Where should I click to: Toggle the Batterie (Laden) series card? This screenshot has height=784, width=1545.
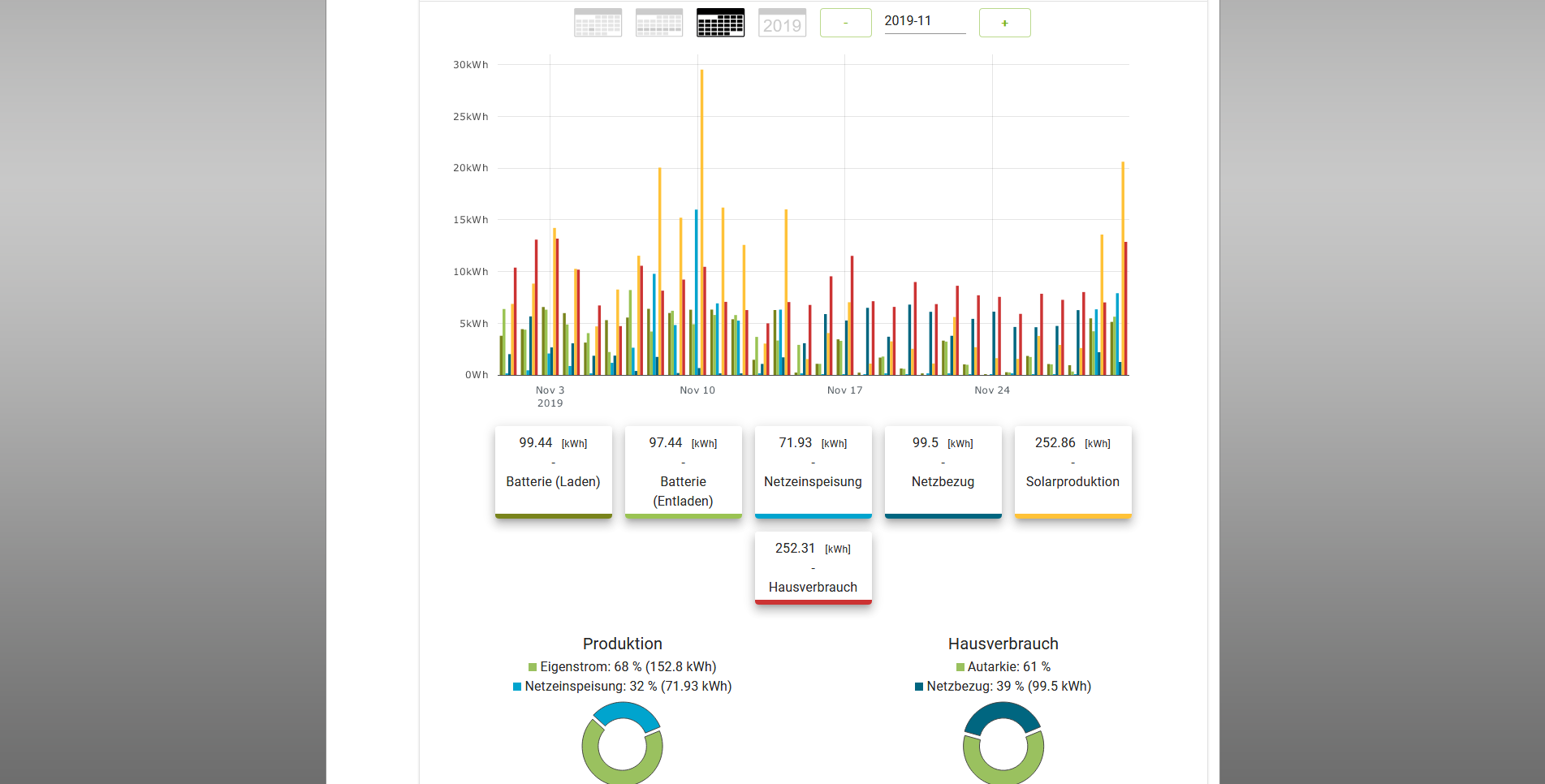(553, 472)
